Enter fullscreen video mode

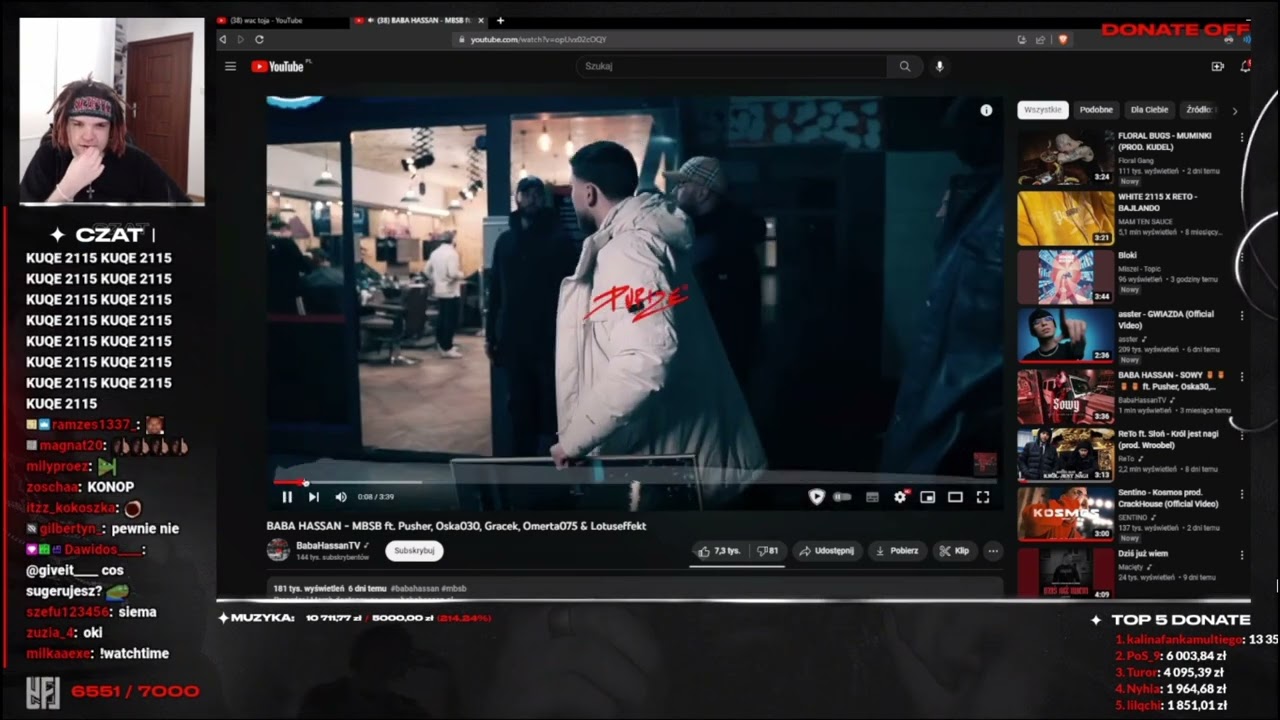coord(983,497)
